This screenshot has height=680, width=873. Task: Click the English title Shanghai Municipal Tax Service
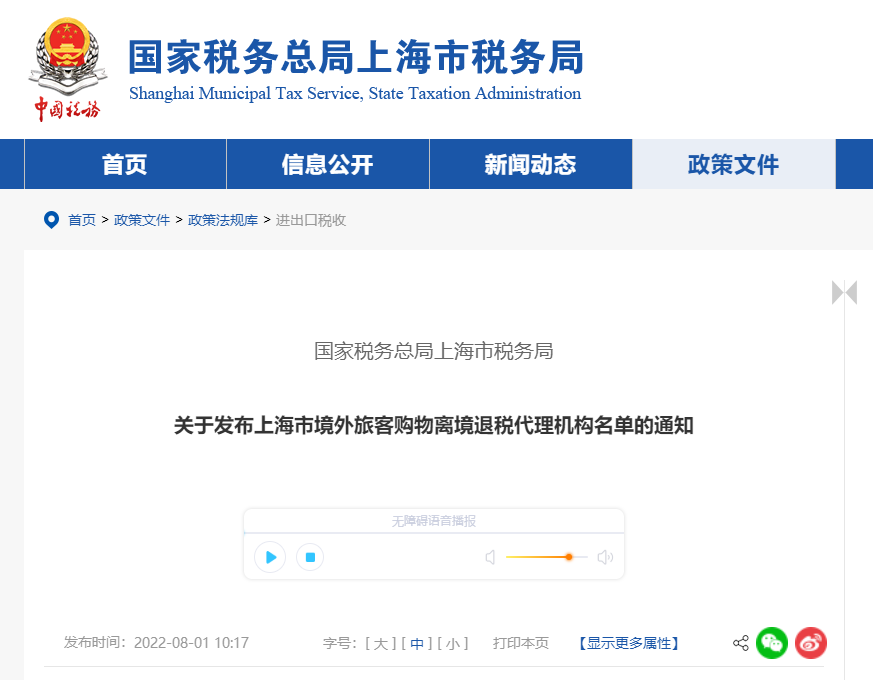[355, 93]
